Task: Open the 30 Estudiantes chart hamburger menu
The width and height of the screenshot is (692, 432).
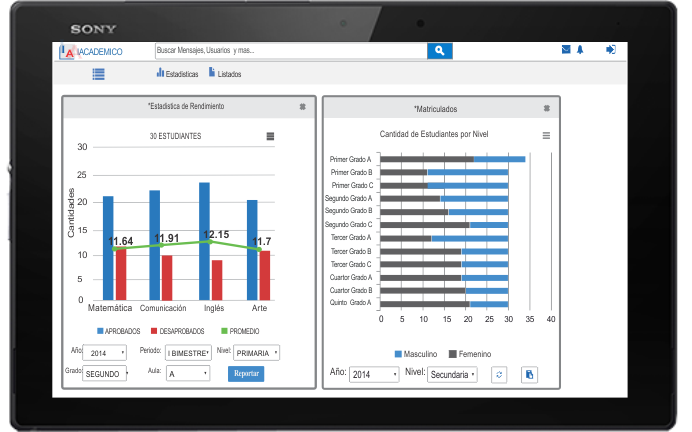Action: click(270, 136)
